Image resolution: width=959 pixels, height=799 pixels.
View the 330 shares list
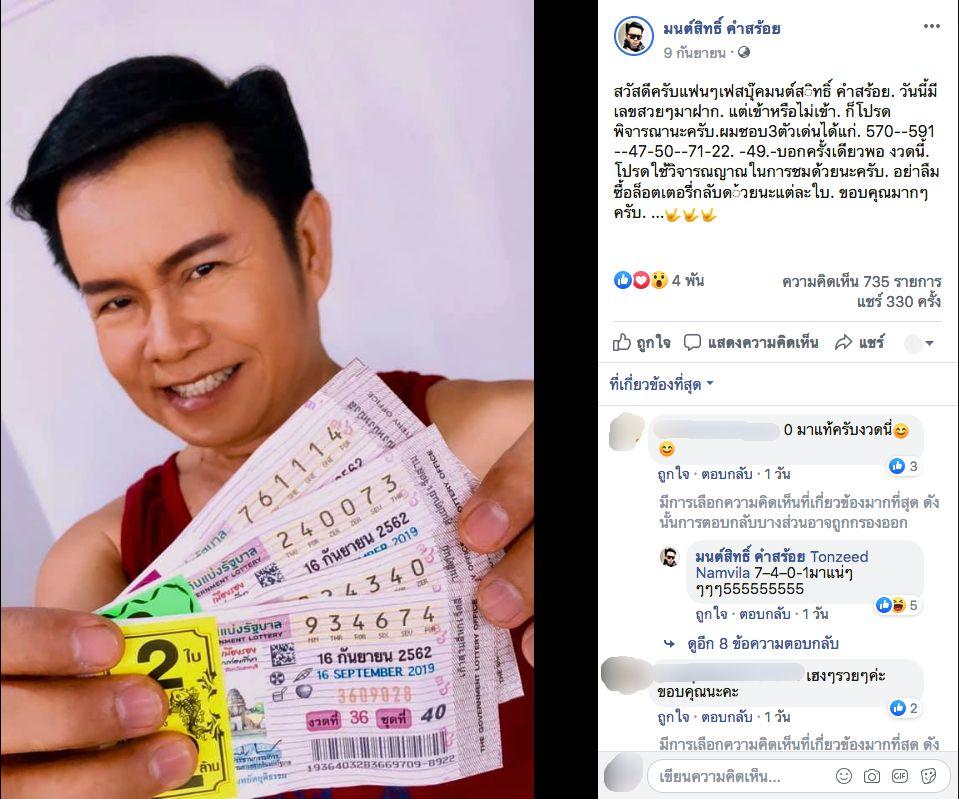click(x=898, y=302)
